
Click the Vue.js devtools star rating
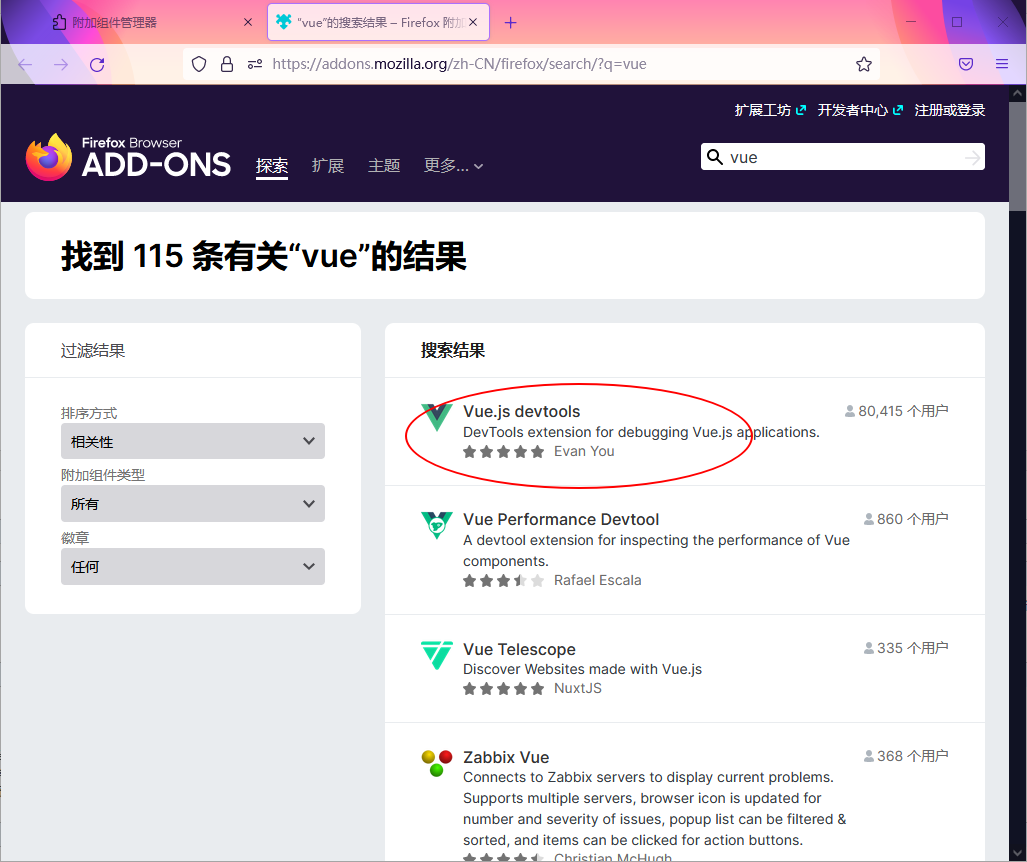tap(503, 451)
